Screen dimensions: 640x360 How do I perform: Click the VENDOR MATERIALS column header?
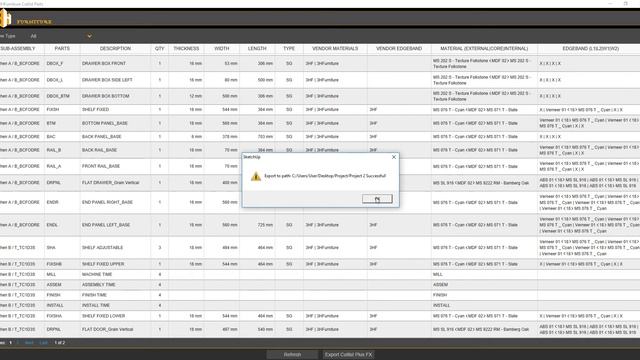pyautogui.click(x=335, y=49)
